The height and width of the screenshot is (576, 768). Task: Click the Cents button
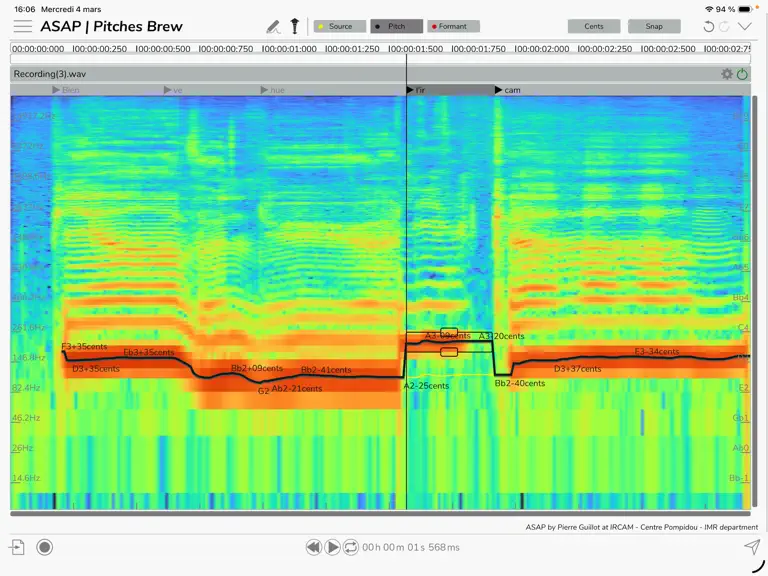coord(594,26)
